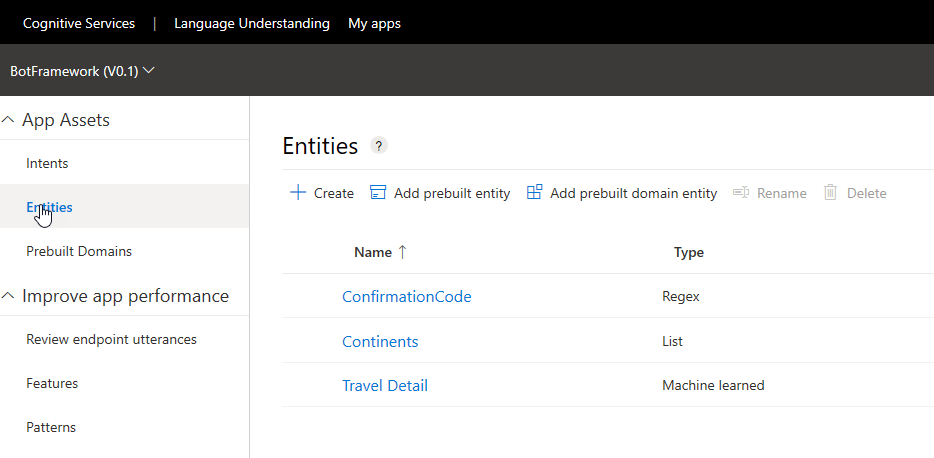Open Review endpoint utterances

(x=111, y=339)
